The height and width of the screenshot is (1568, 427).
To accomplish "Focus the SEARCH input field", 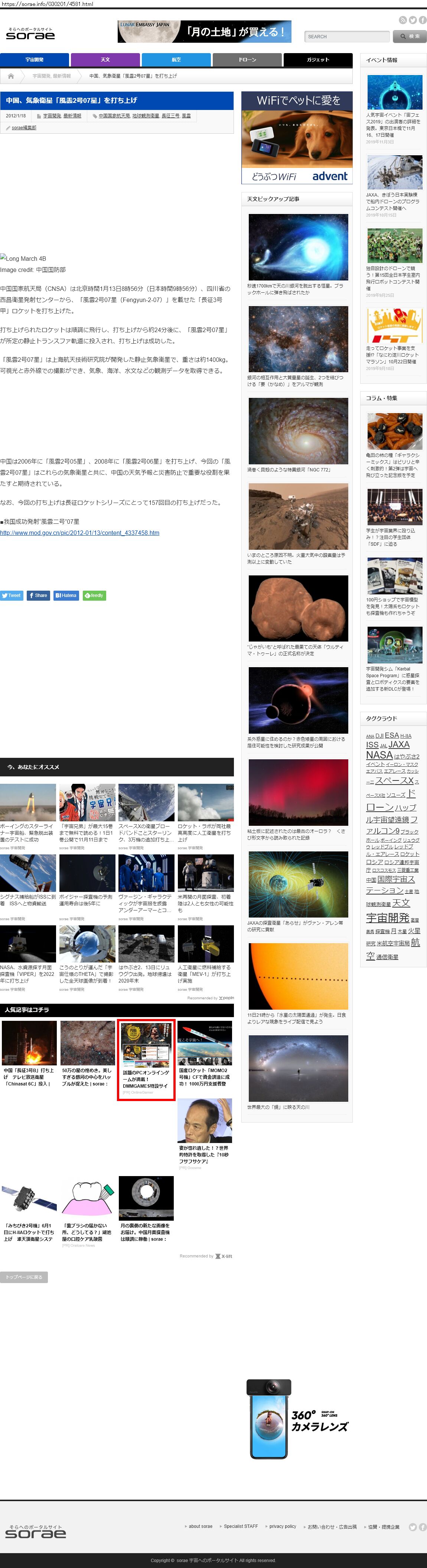I will coord(346,36).
